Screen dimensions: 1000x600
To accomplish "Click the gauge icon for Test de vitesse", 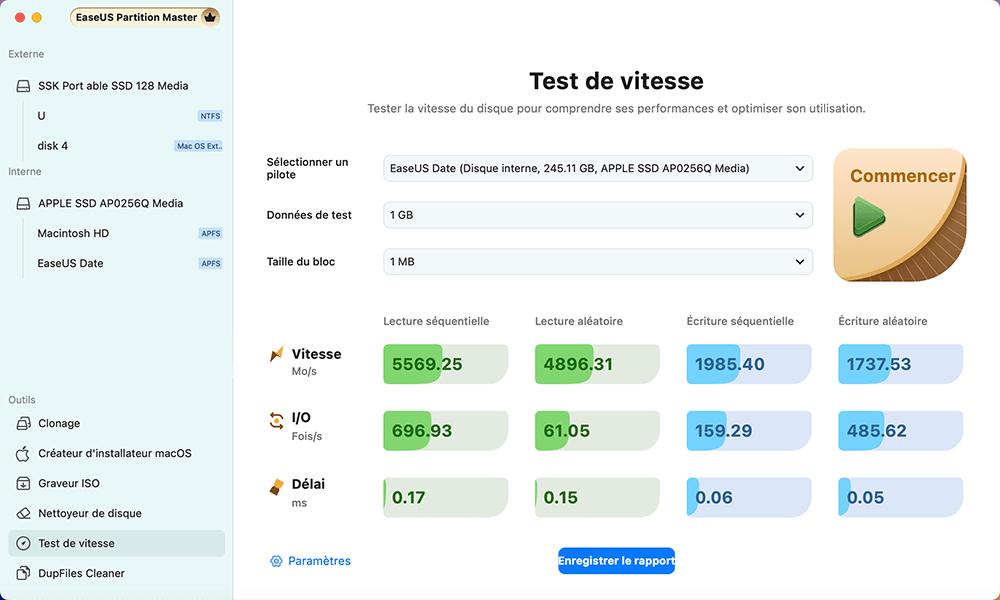I will [23, 543].
